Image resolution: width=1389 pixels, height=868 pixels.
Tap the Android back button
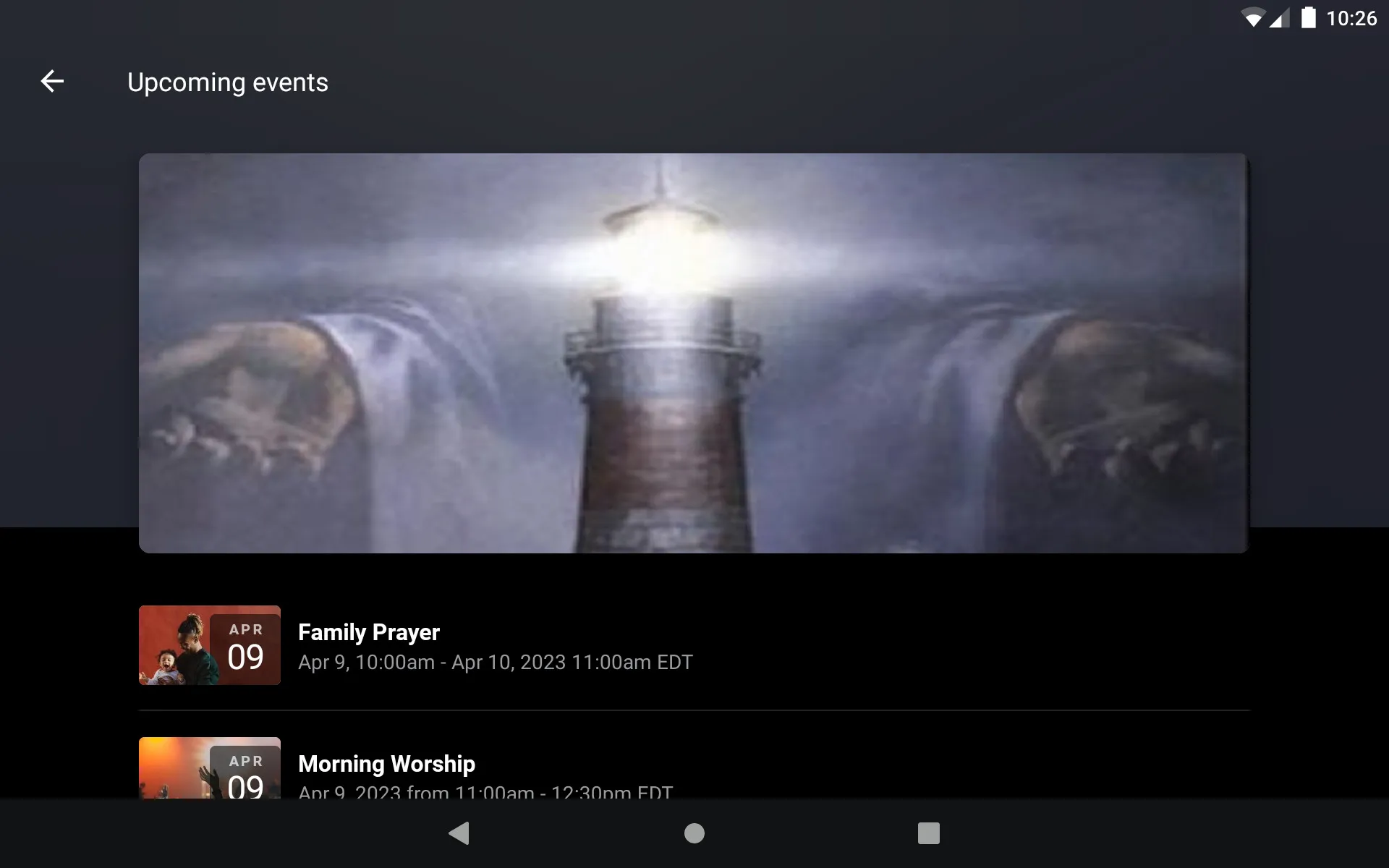coord(459,834)
